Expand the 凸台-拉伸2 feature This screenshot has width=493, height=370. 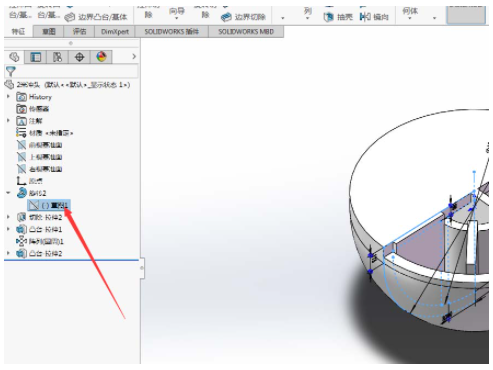click(8, 253)
